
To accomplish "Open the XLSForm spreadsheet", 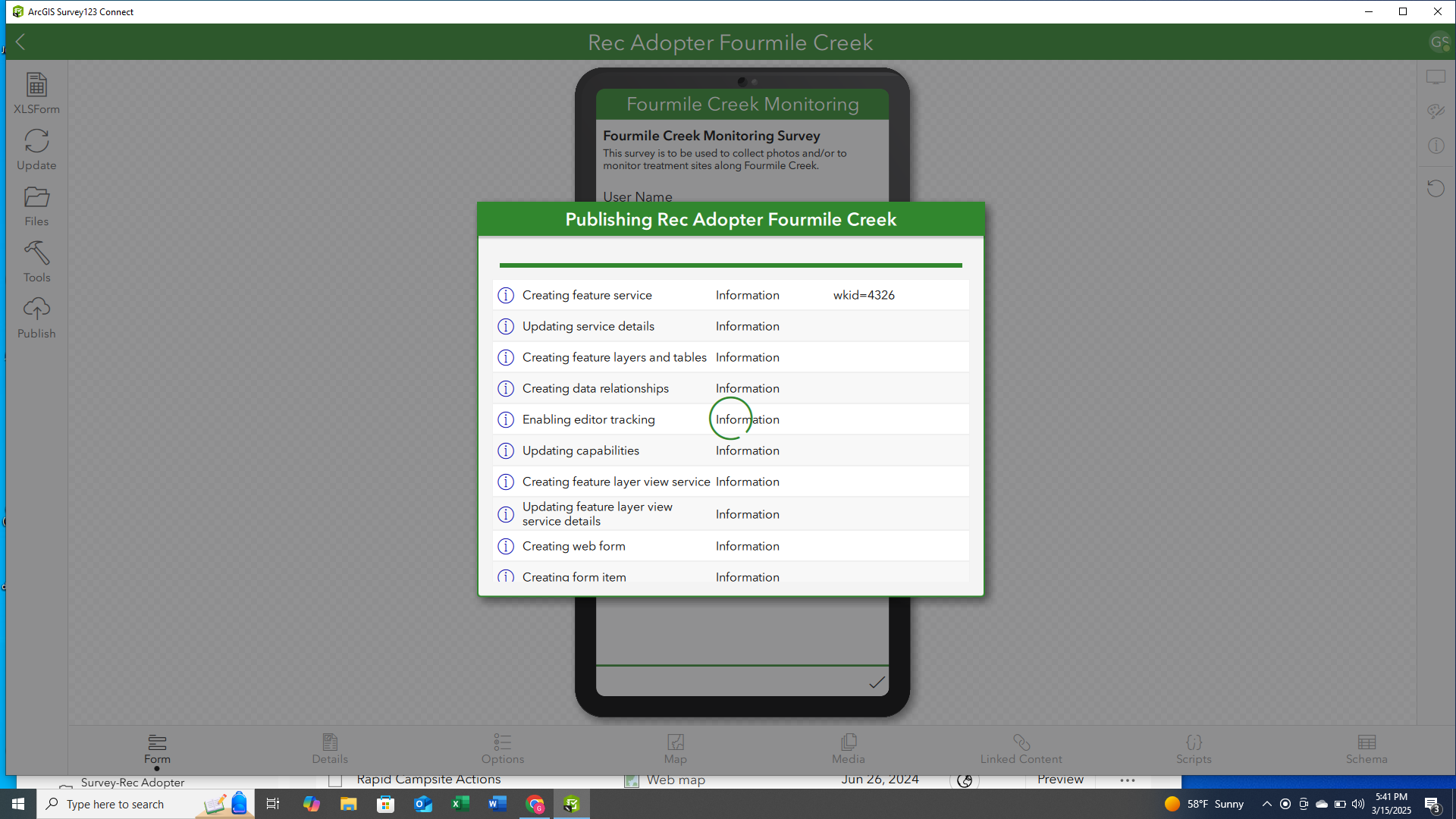I will tap(36, 93).
